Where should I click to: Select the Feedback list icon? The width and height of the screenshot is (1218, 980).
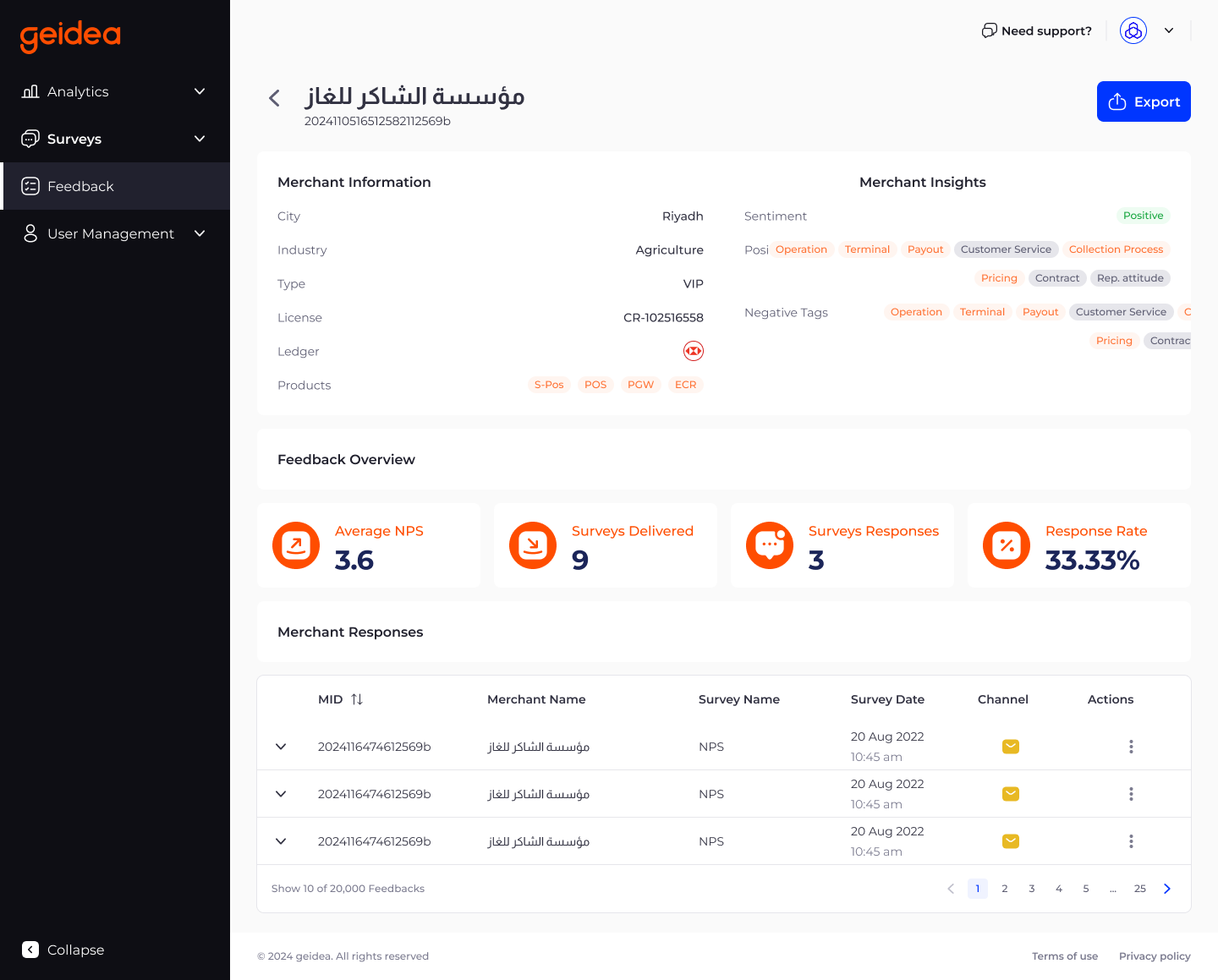coord(30,186)
